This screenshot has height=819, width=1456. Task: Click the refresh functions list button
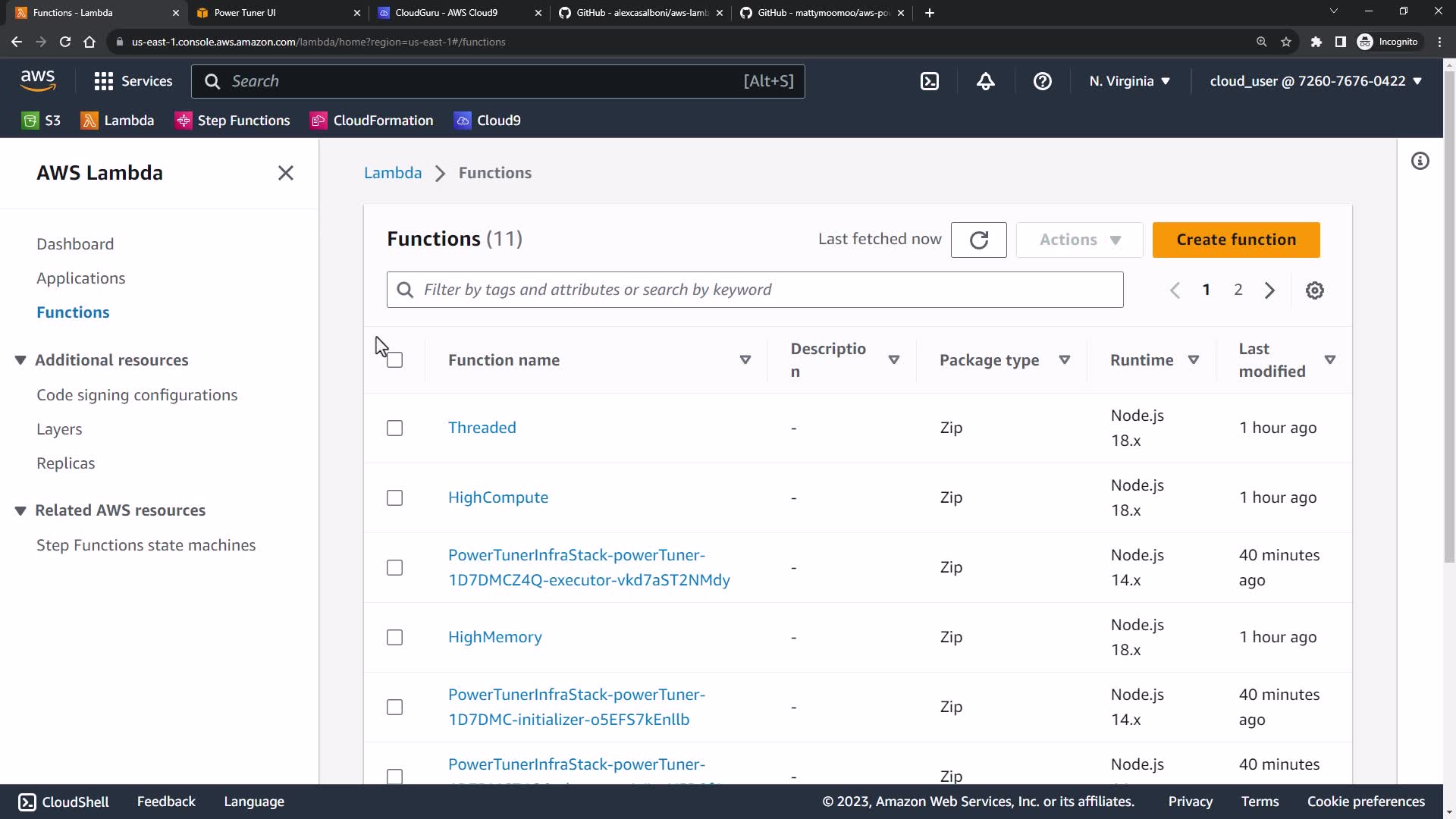pos(978,240)
